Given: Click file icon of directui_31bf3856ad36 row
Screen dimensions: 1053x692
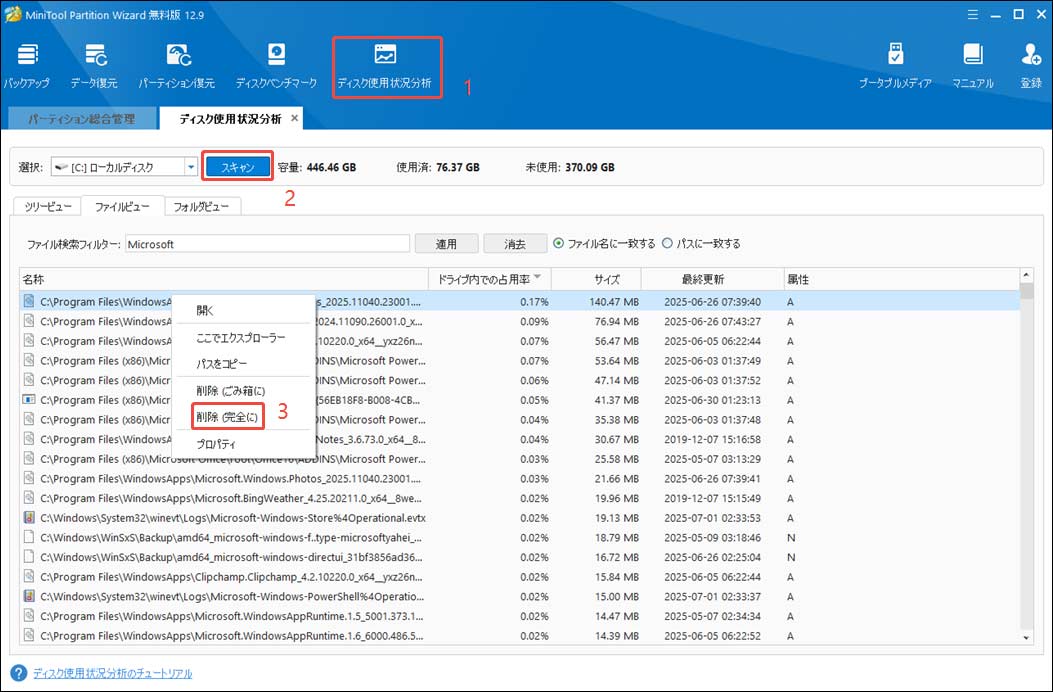Looking at the screenshot, I should (29, 557).
